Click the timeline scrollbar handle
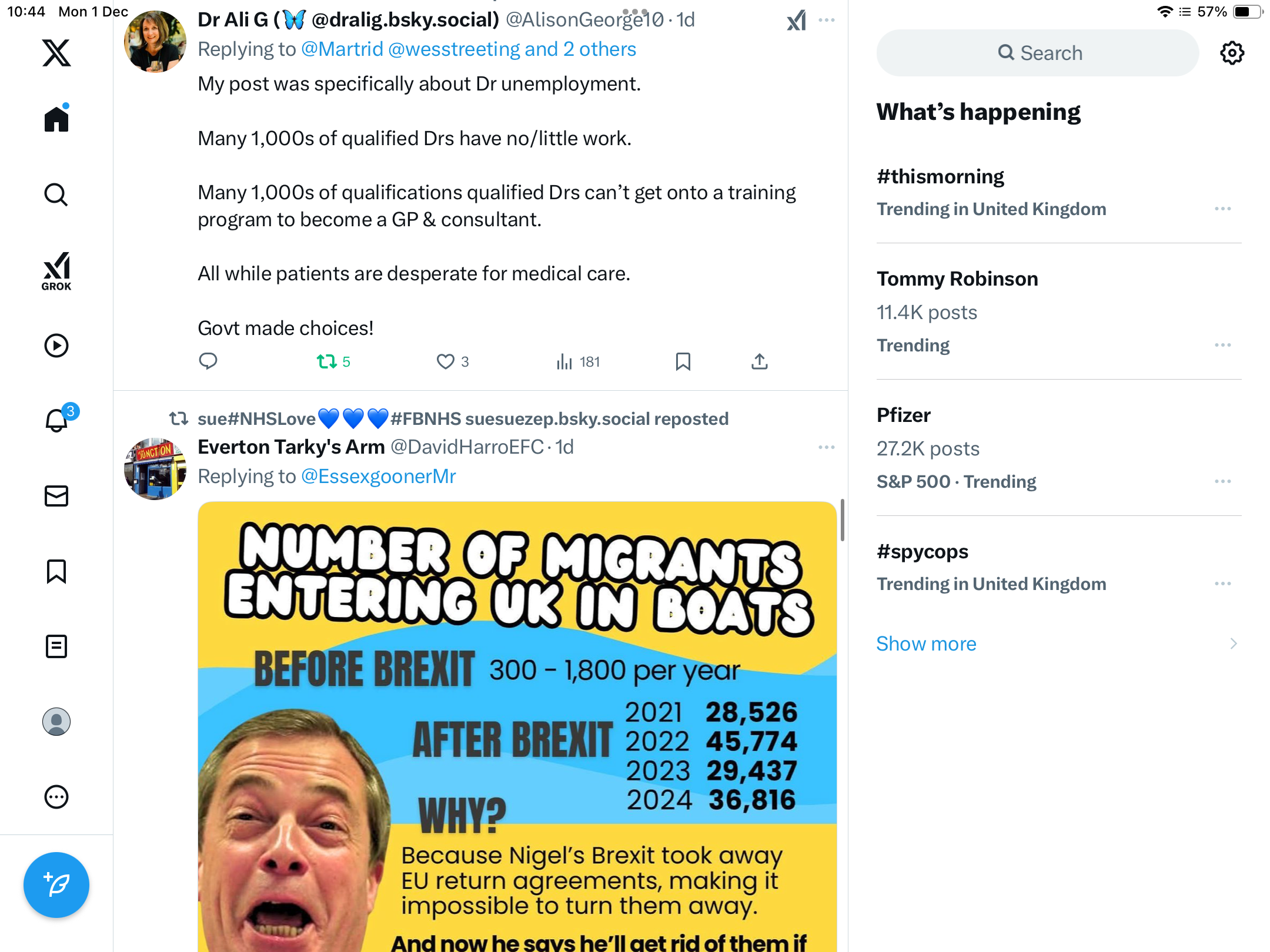 click(x=843, y=520)
